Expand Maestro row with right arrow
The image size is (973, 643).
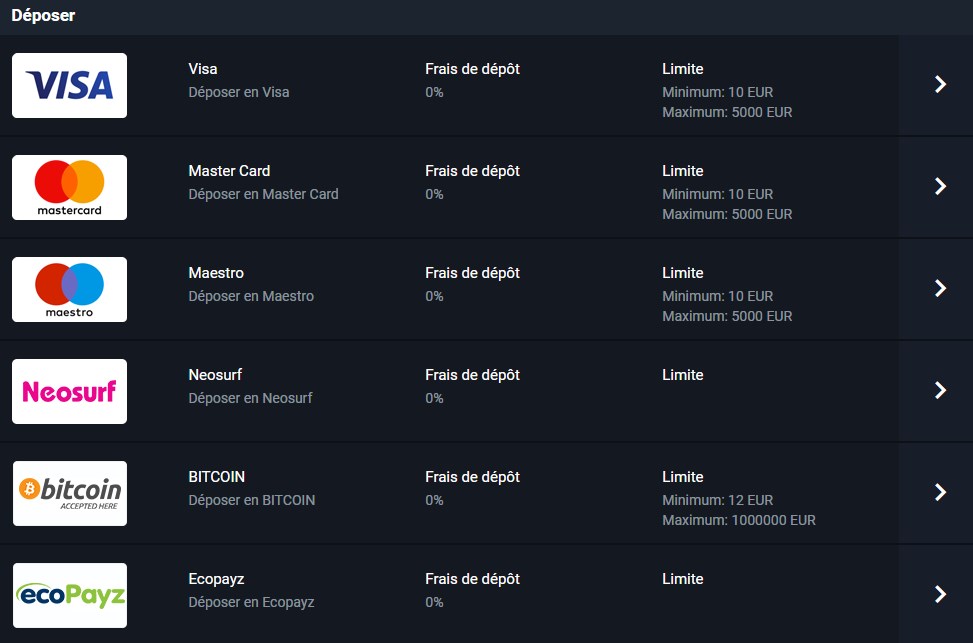click(939, 289)
